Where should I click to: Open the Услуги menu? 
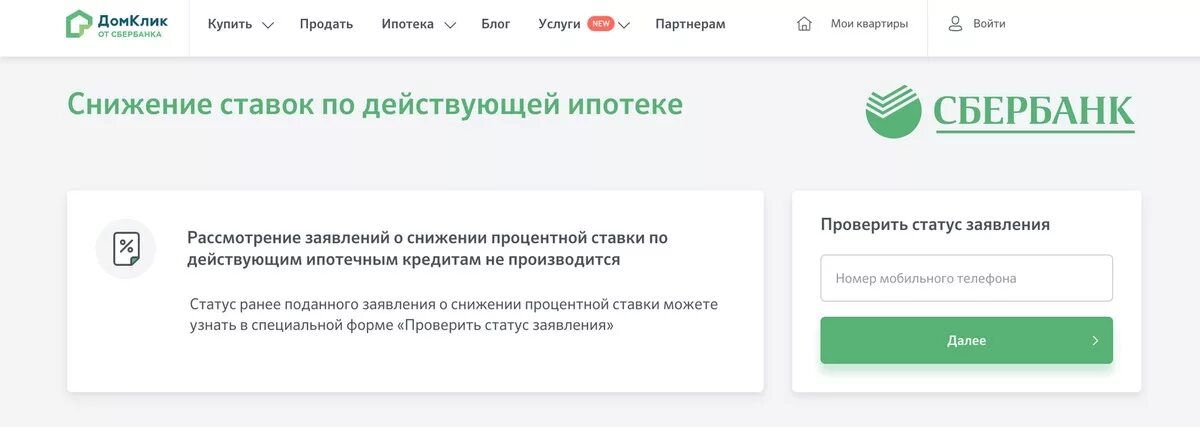[559, 24]
